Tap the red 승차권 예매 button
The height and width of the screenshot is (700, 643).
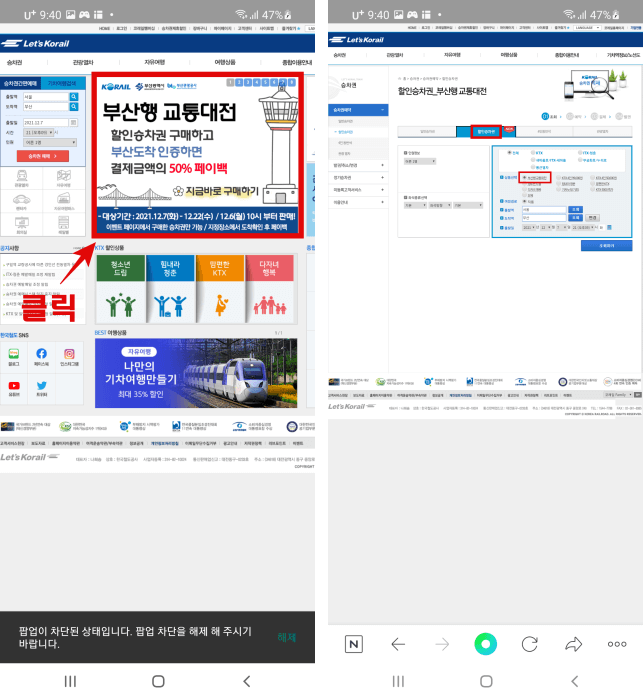coord(43,156)
